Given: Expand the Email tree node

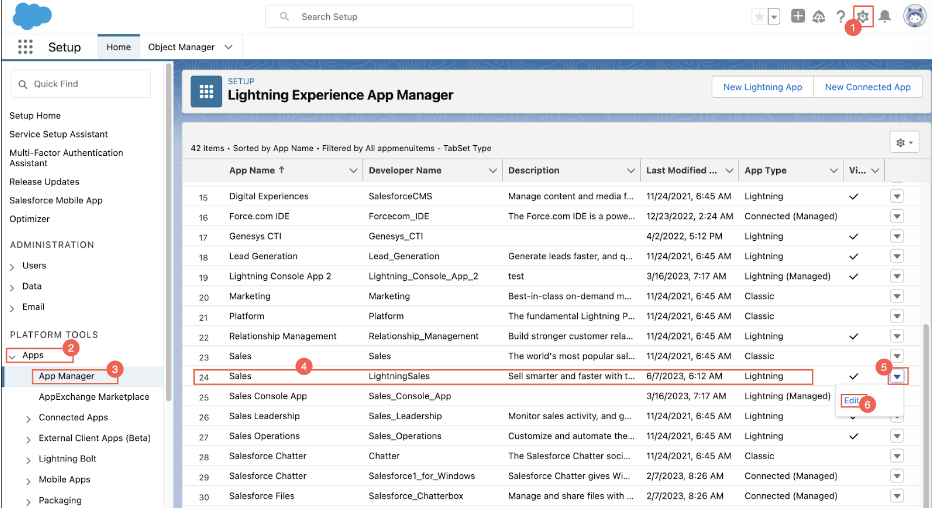Looking at the screenshot, I should point(12,308).
